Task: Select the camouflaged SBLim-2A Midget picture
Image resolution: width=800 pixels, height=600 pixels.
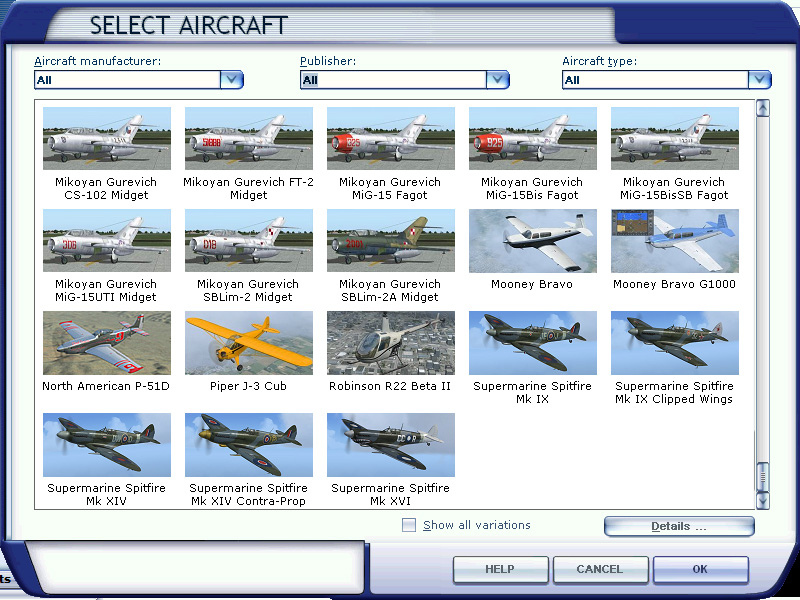Action: [x=390, y=240]
